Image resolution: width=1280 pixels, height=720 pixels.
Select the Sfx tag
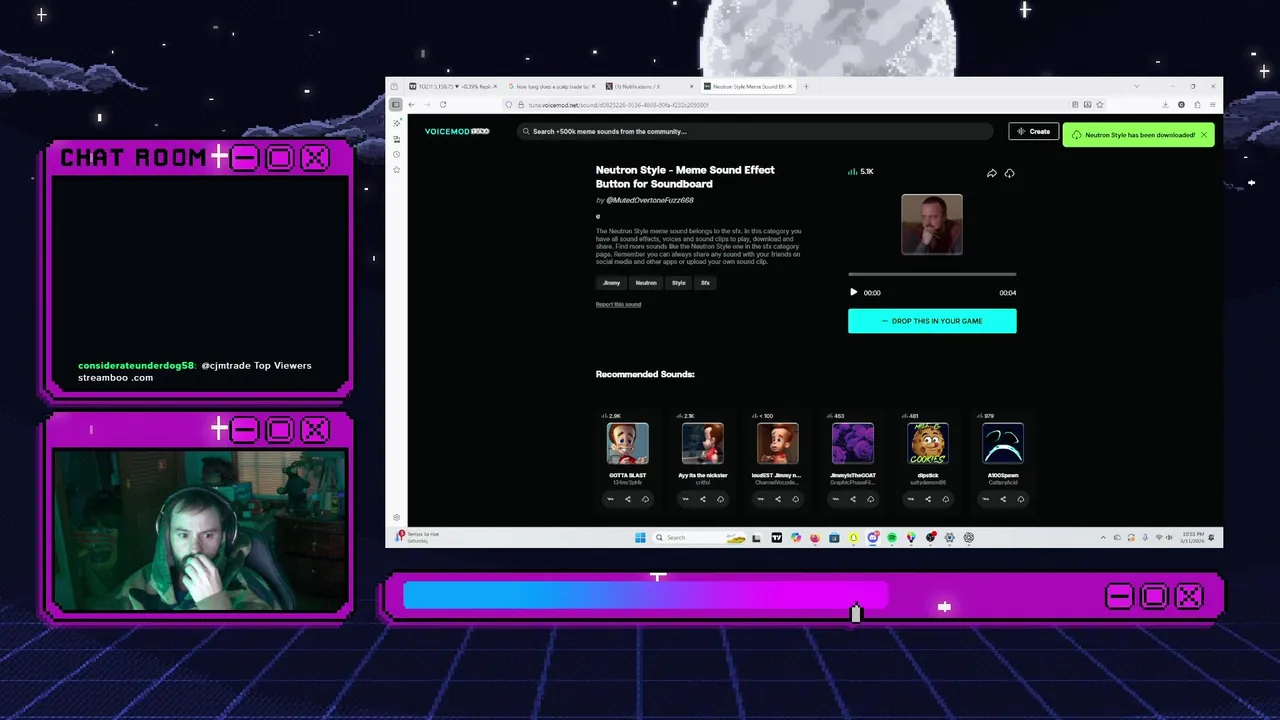click(x=705, y=283)
